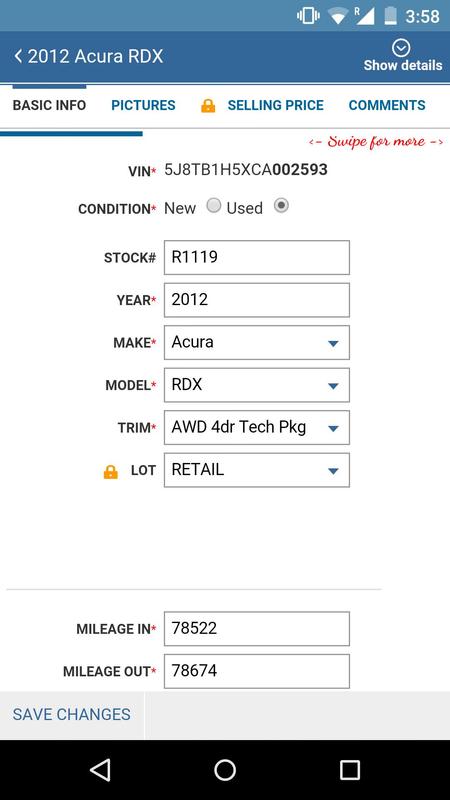Focus the Mileage Out field 78674
This screenshot has height=800, width=450.
pyautogui.click(x=257, y=671)
